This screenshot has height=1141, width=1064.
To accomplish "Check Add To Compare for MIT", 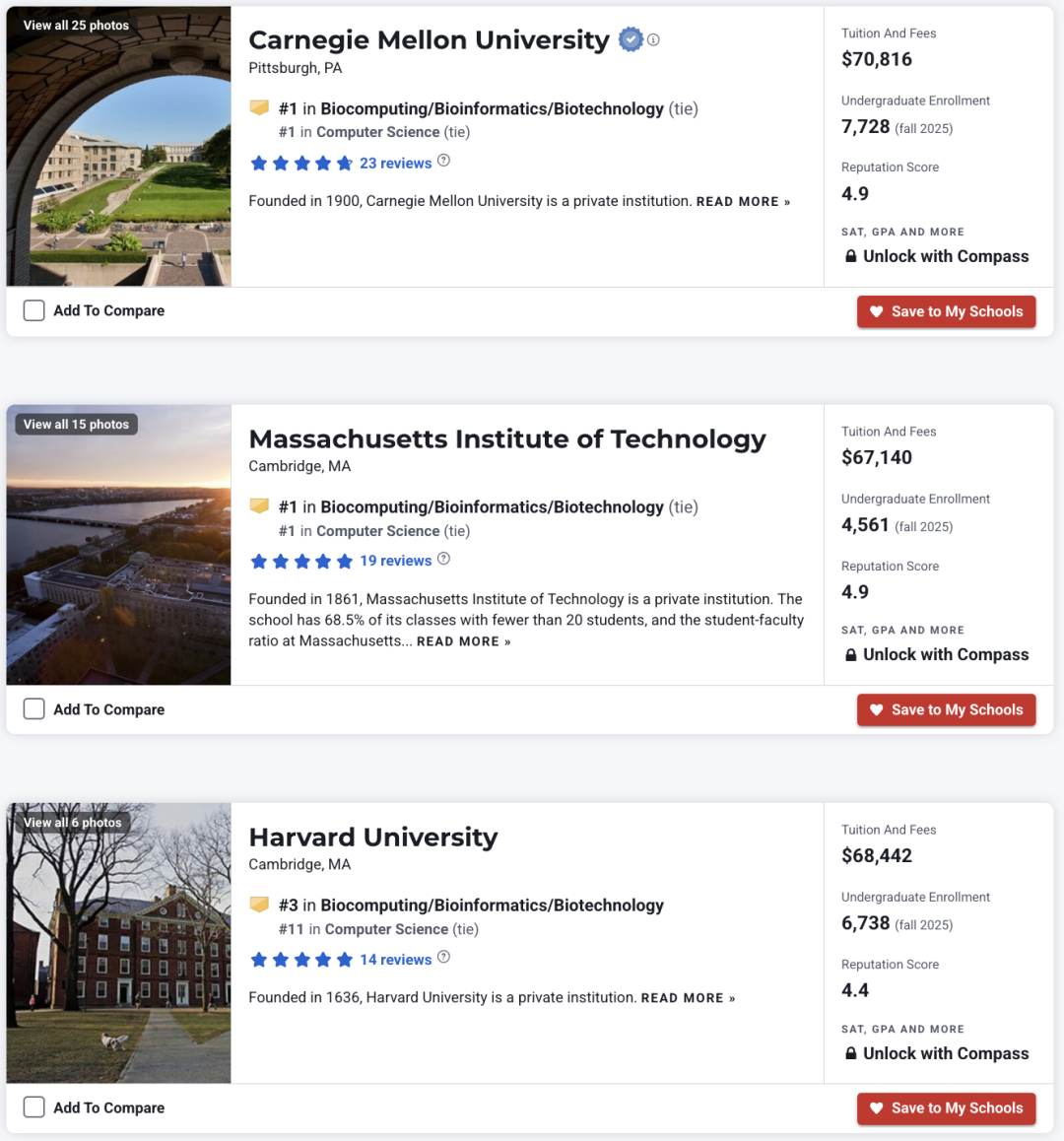I will (x=33, y=708).
